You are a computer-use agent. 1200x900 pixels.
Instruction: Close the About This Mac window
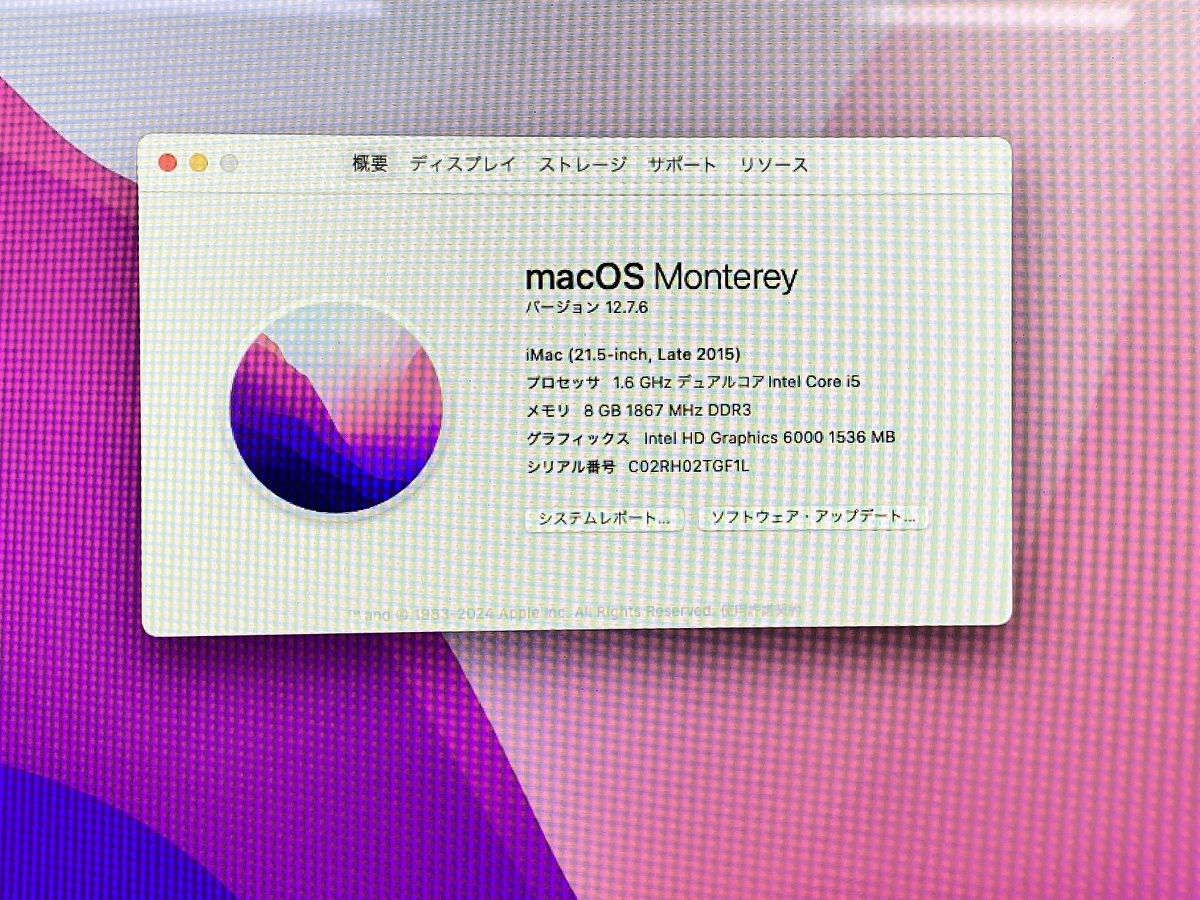coord(167,162)
